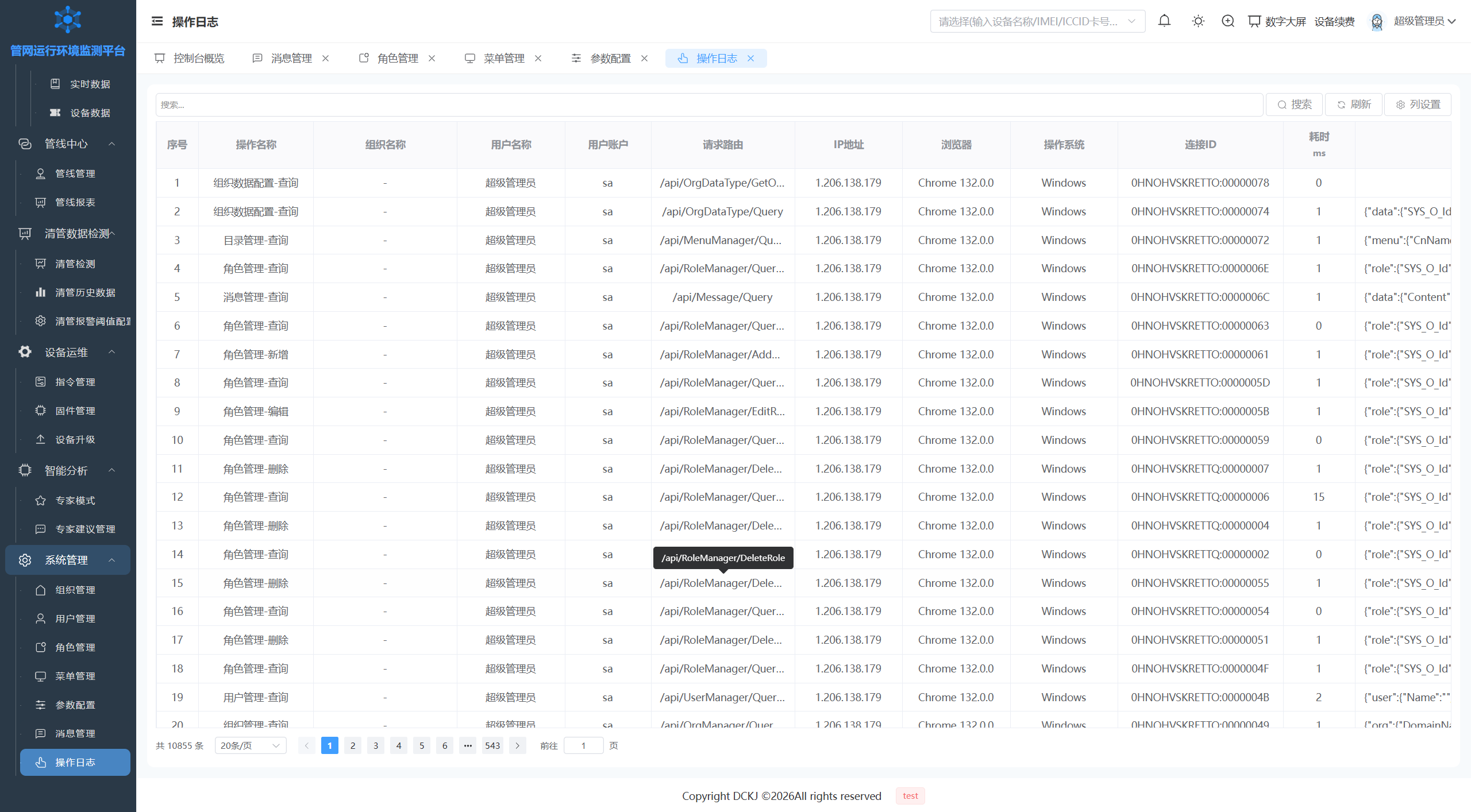Click the 搜索 button
This screenshot has width=1471, height=812.
click(1294, 105)
